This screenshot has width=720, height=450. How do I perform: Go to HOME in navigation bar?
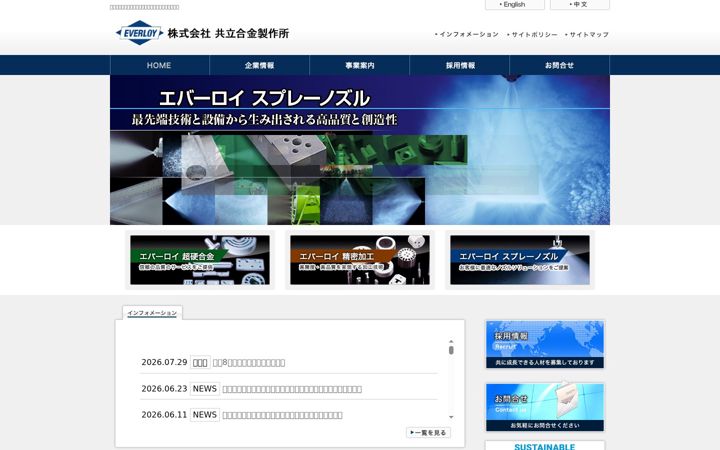(x=159, y=65)
